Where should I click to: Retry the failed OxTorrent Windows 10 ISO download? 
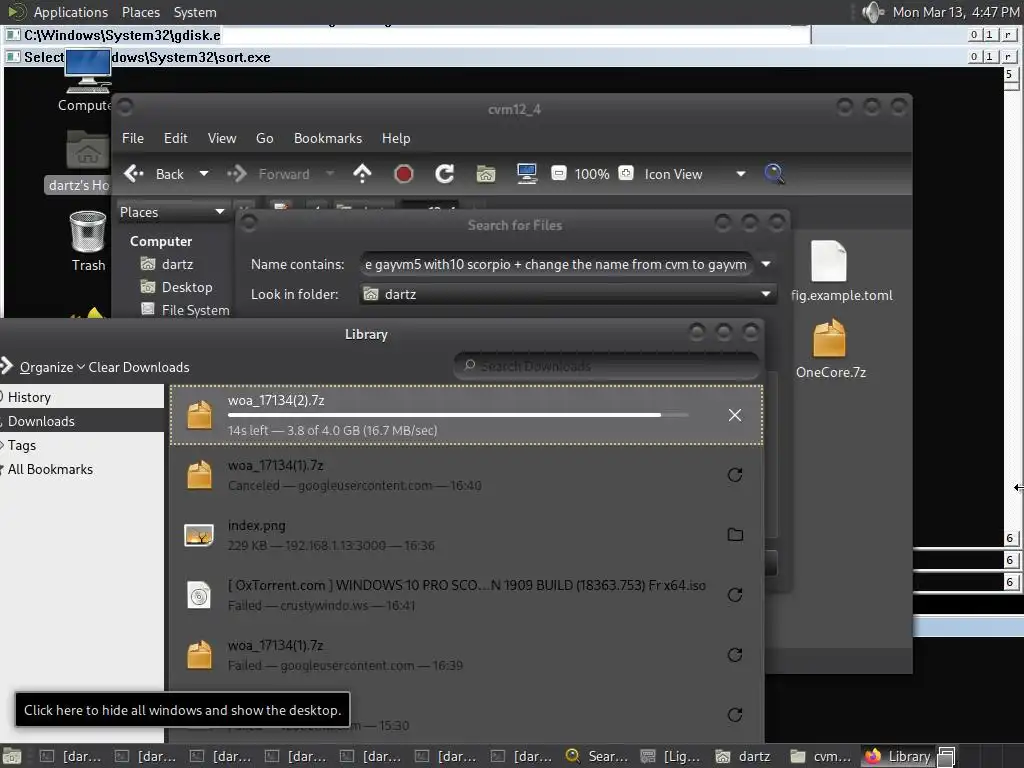click(x=735, y=595)
